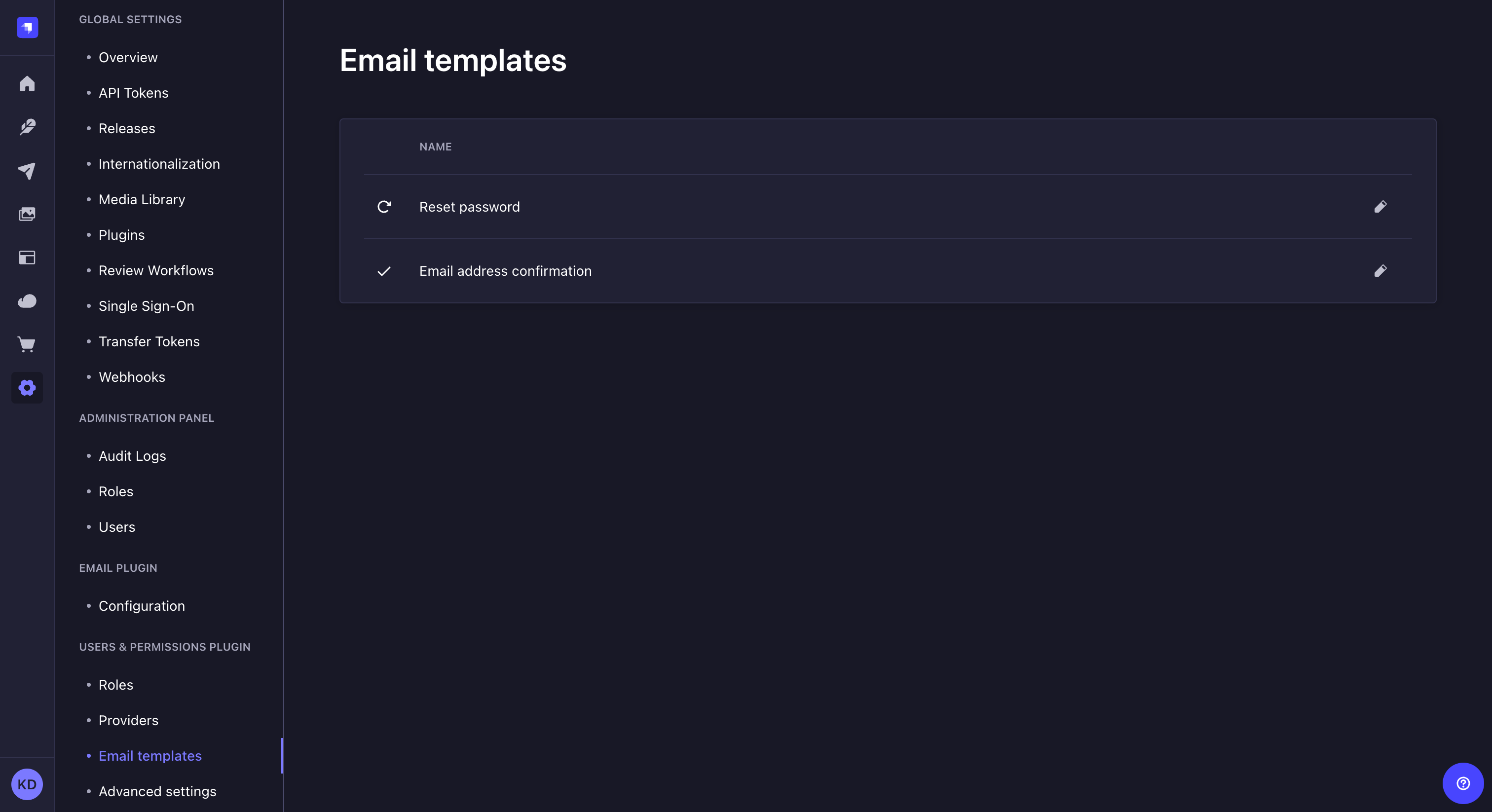
Task: Open the Home dashboard icon
Action: (27, 83)
